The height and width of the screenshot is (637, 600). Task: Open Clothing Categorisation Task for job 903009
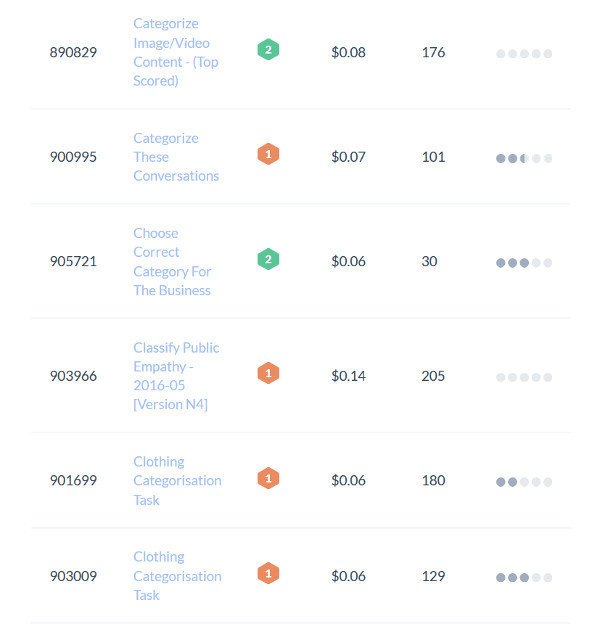[x=178, y=576]
